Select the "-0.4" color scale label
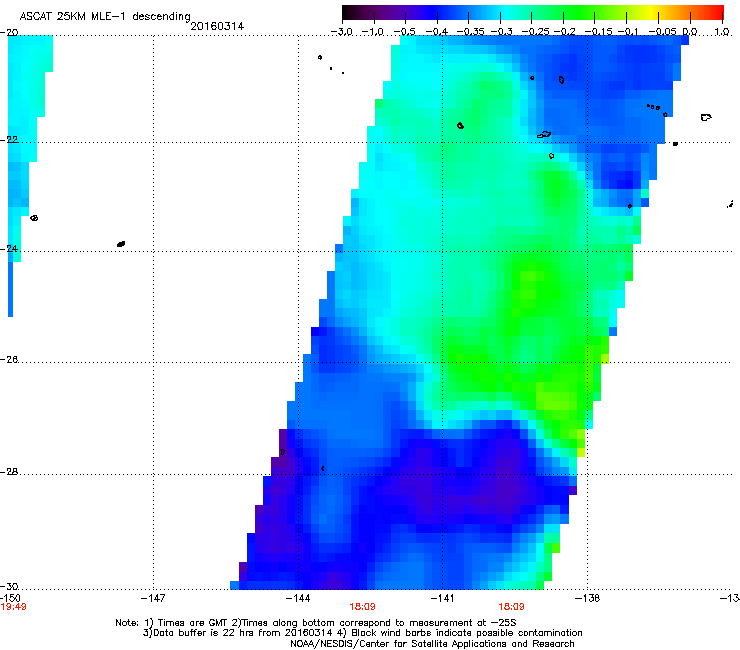This screenshot has height=650, width=740. [437, 32]
